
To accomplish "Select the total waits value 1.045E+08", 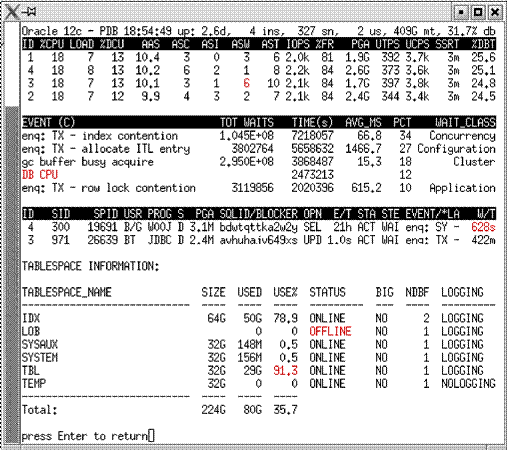I will tap(247, 136).
